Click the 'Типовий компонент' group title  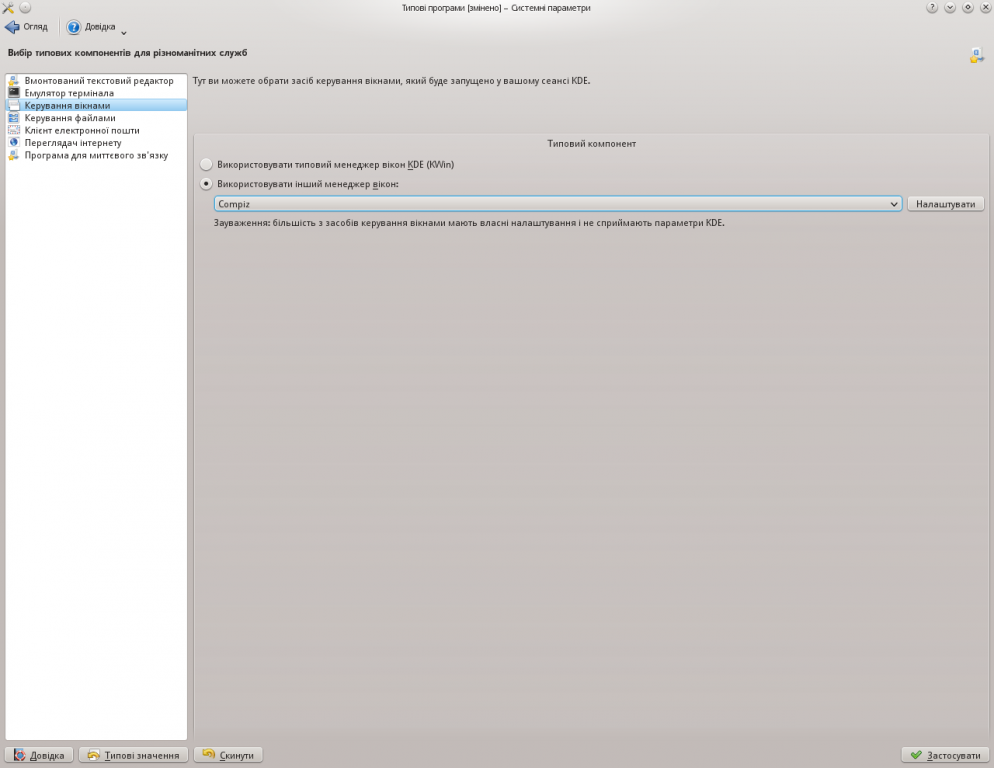point(591,143)
